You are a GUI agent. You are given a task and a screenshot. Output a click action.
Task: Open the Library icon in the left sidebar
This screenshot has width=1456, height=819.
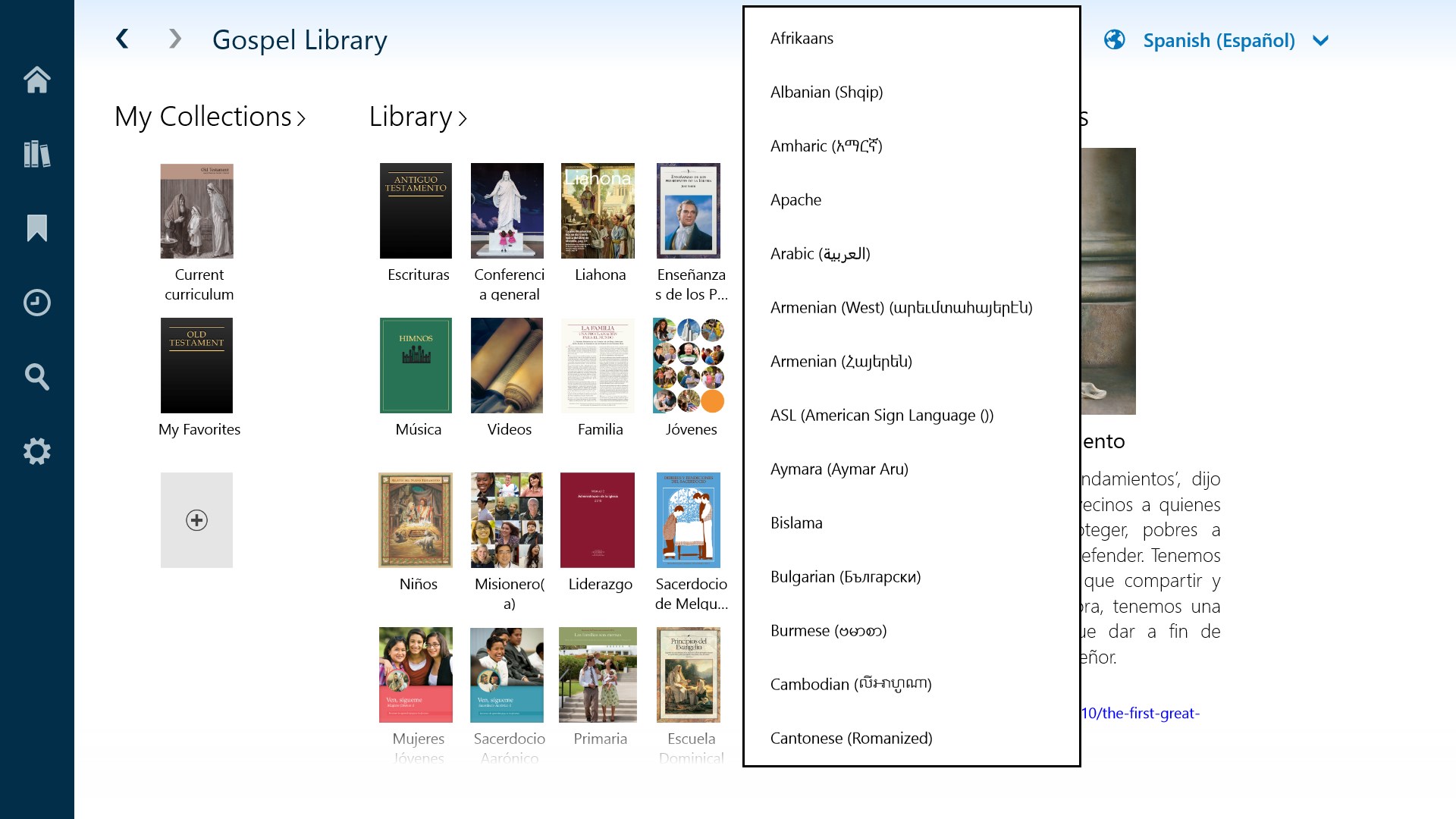pos(36,153)
